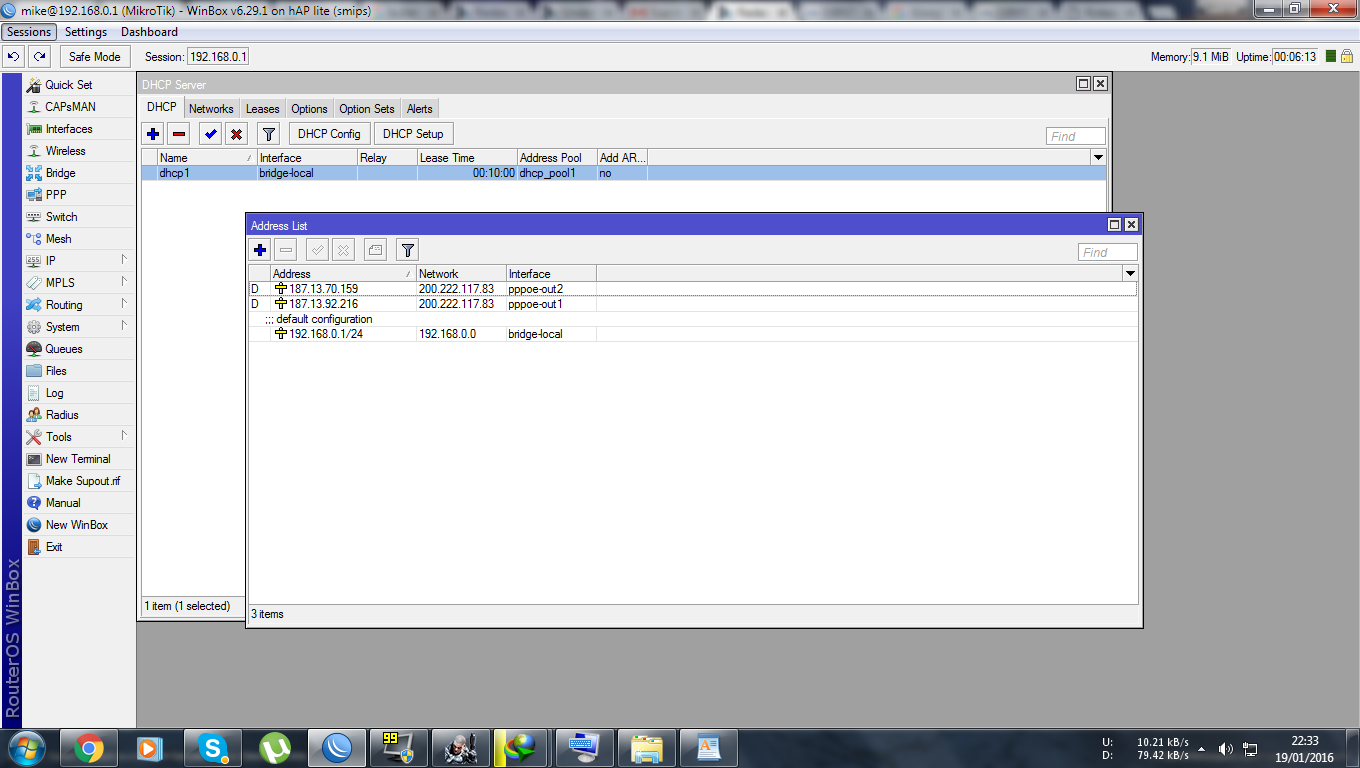Select the 187.13.92.216 address row
Screen dimensions: 1360x768
(692, 304)
